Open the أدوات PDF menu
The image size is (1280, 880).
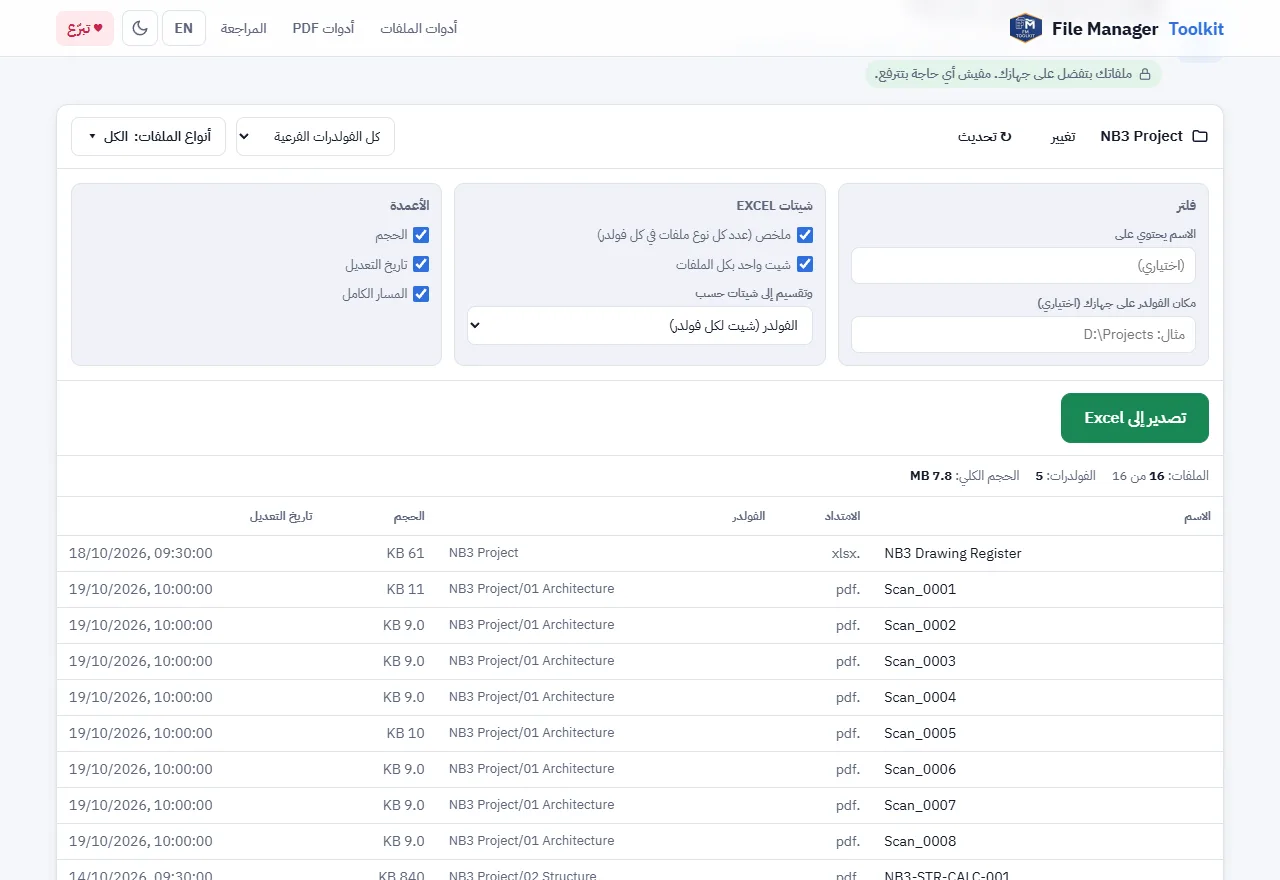click(x=323, y=28)
